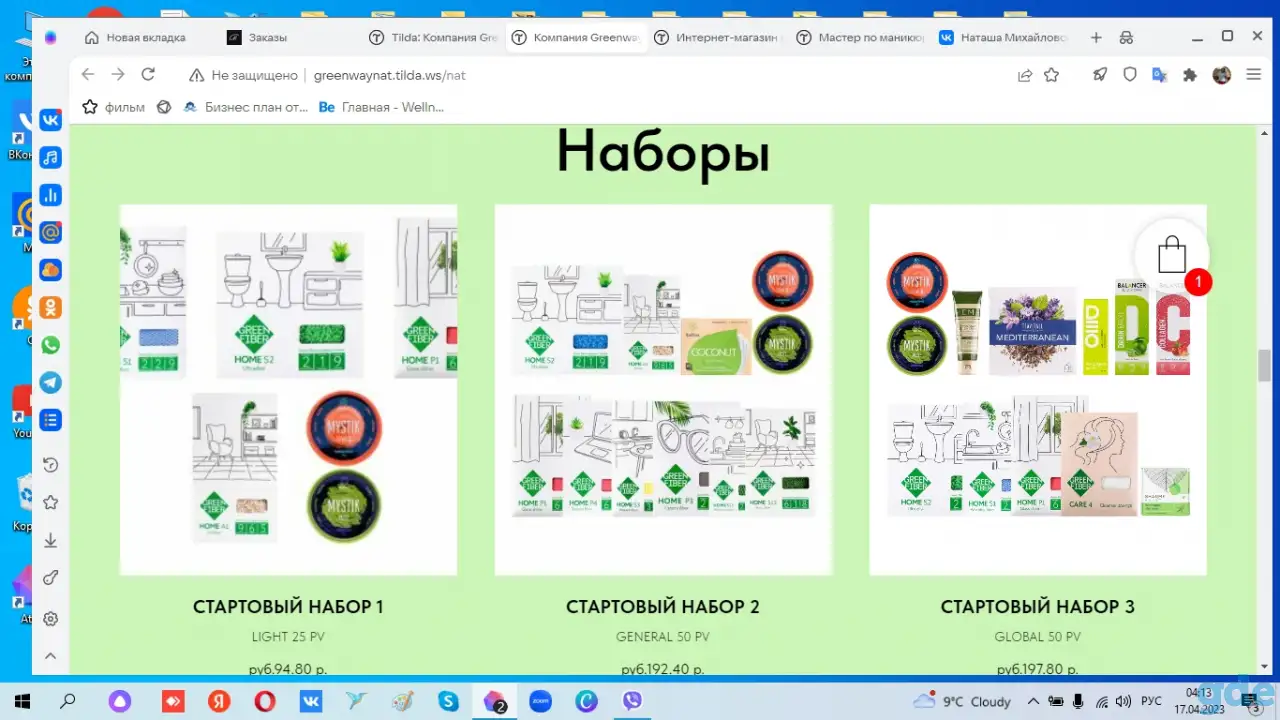Viewport: 1280px width, 720px height.
Task: Open the music panel in the sidebar
Action: click(x=50, y=157)
